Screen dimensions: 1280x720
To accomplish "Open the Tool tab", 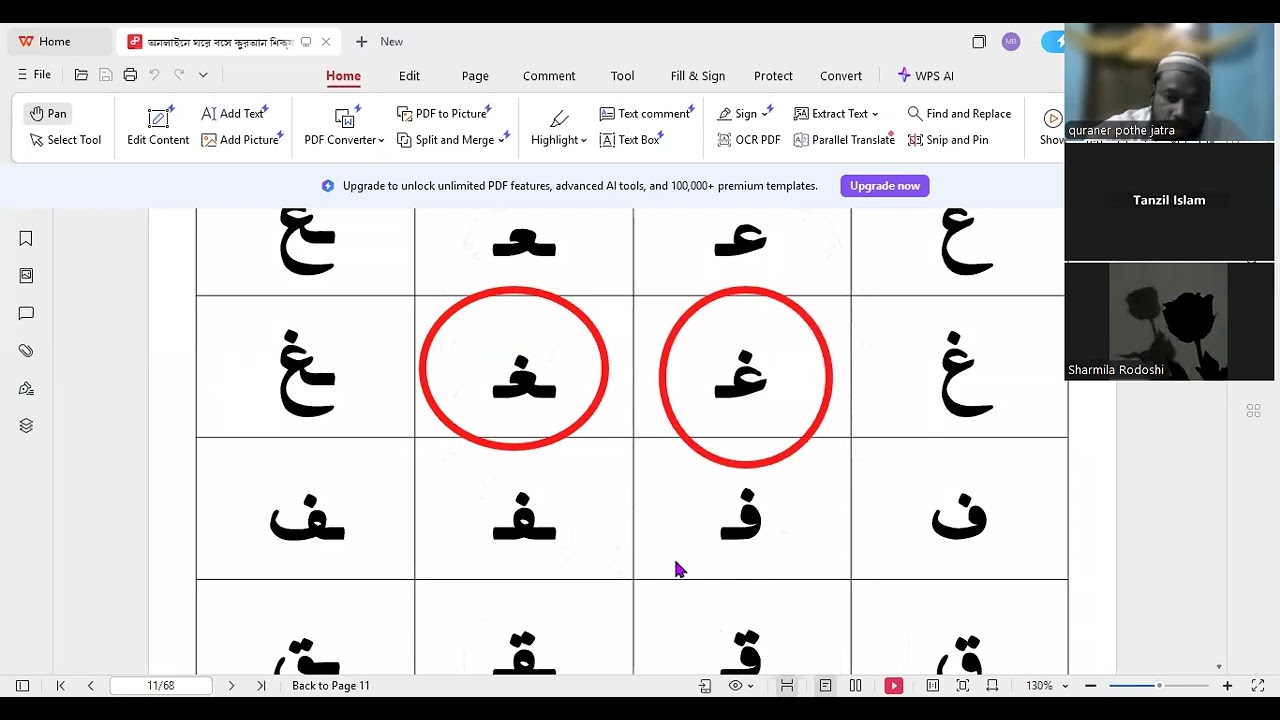I will coord(622,76).
